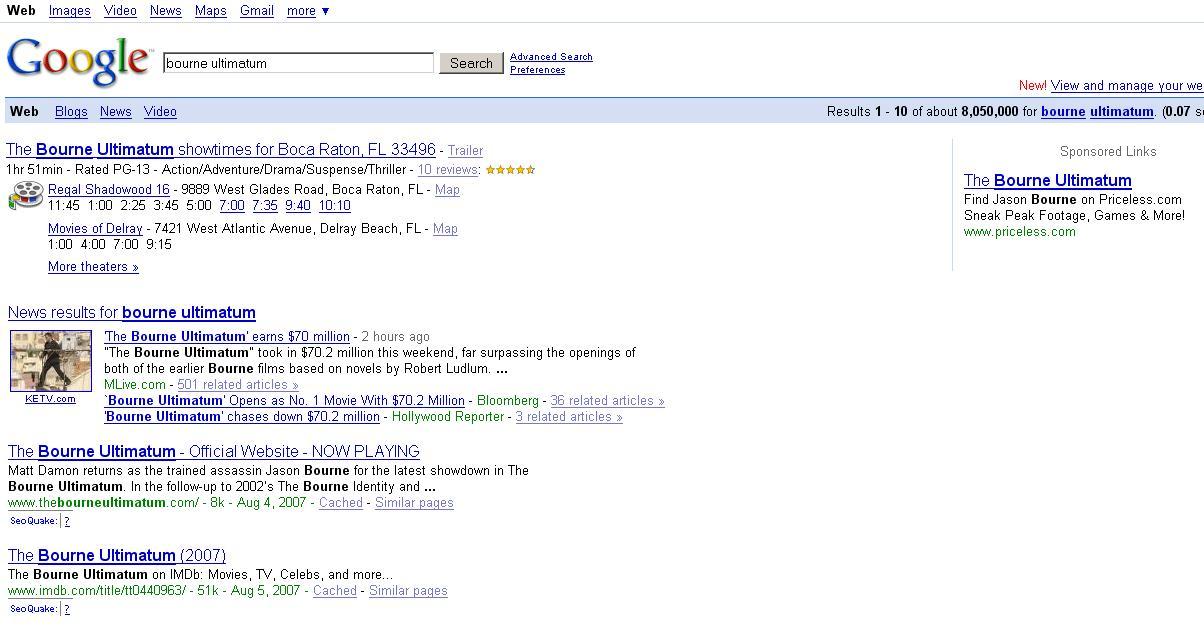Open 'View and manage your web history' link

(1127, 86)
